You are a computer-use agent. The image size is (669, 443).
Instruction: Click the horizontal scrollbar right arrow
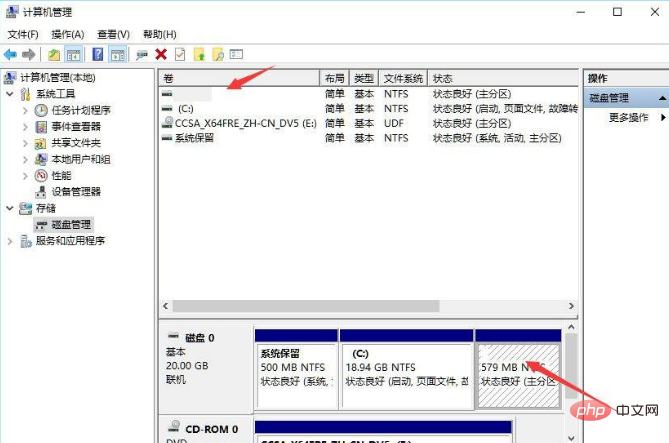[571, 306]
